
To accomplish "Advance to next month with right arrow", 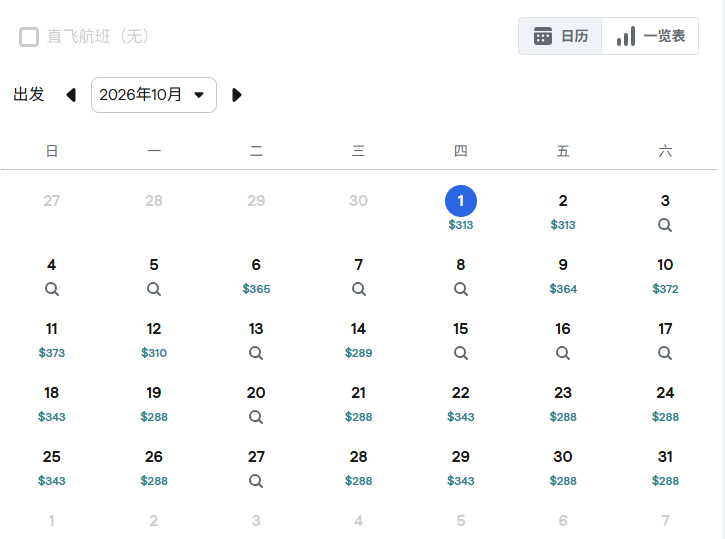I will coord(237,95).
